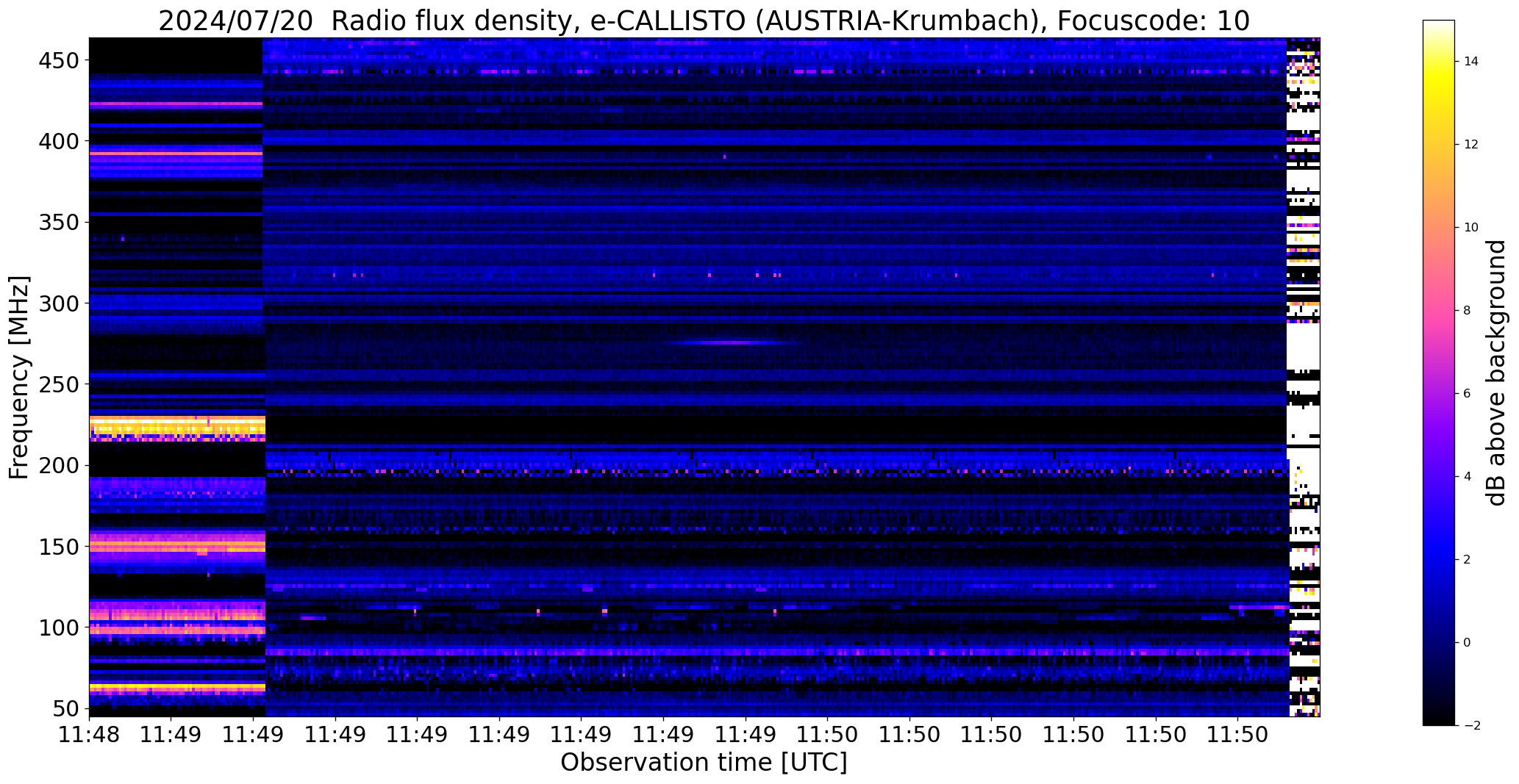Image resolution: width=1519 pixels, height=784 pixels.
Task: Click the colorbar tick value −2
Action: 1471,725
